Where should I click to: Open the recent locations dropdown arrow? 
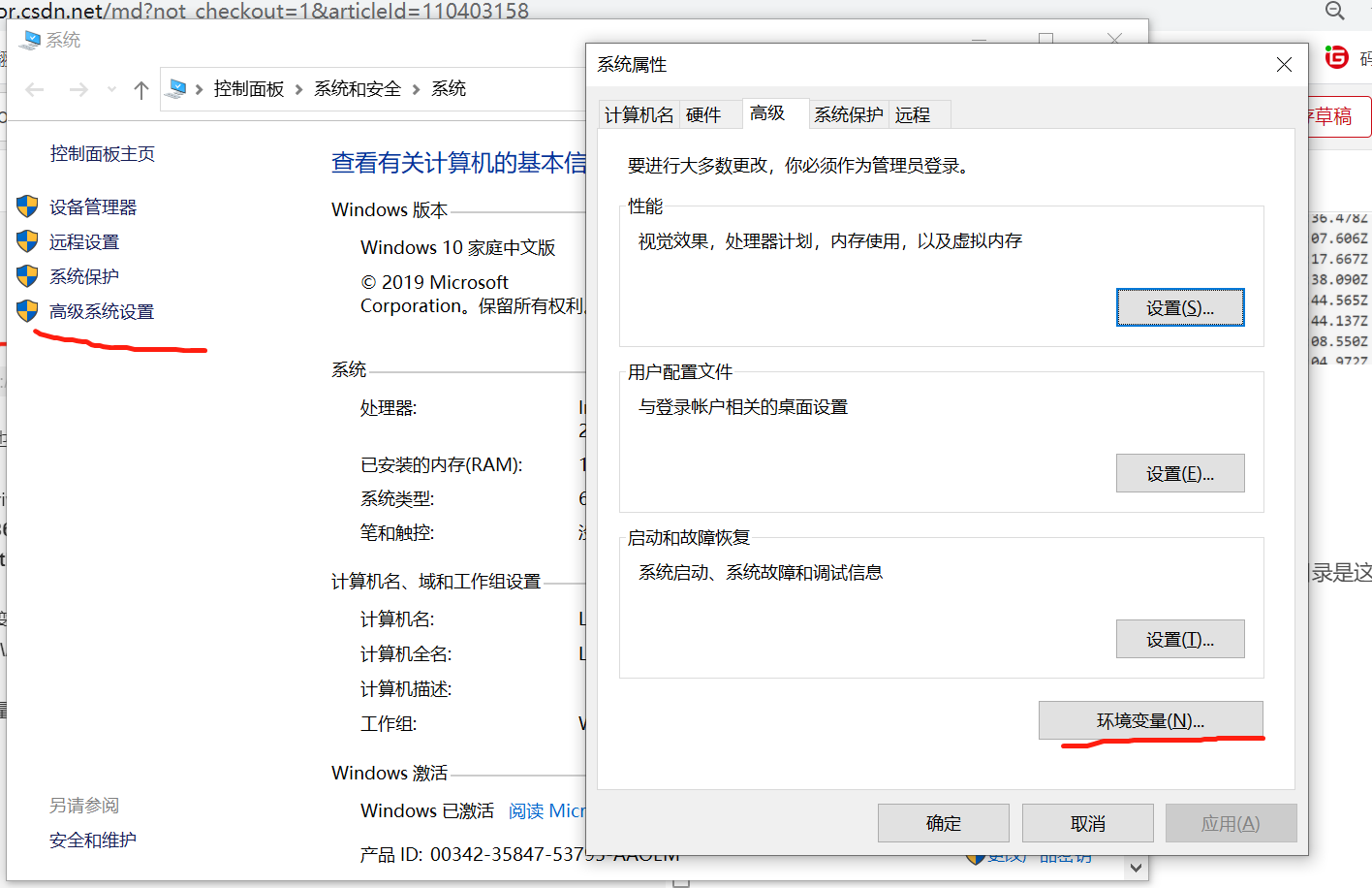[111, 89]
